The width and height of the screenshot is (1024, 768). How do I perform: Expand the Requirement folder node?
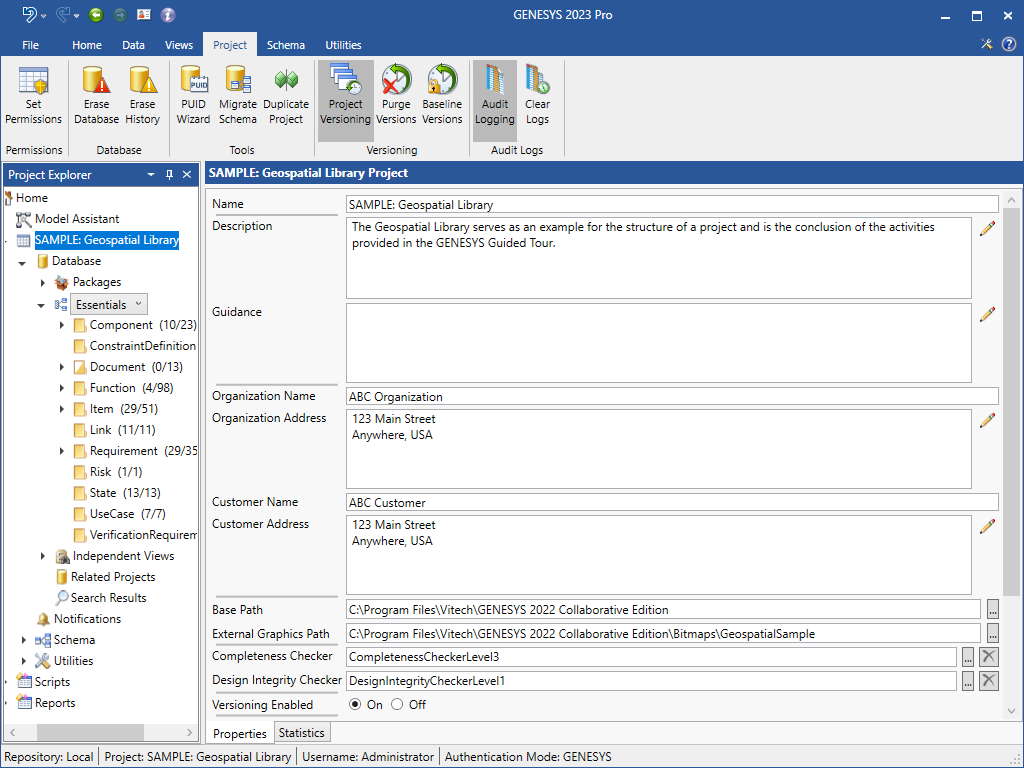[x=63, y=451]
